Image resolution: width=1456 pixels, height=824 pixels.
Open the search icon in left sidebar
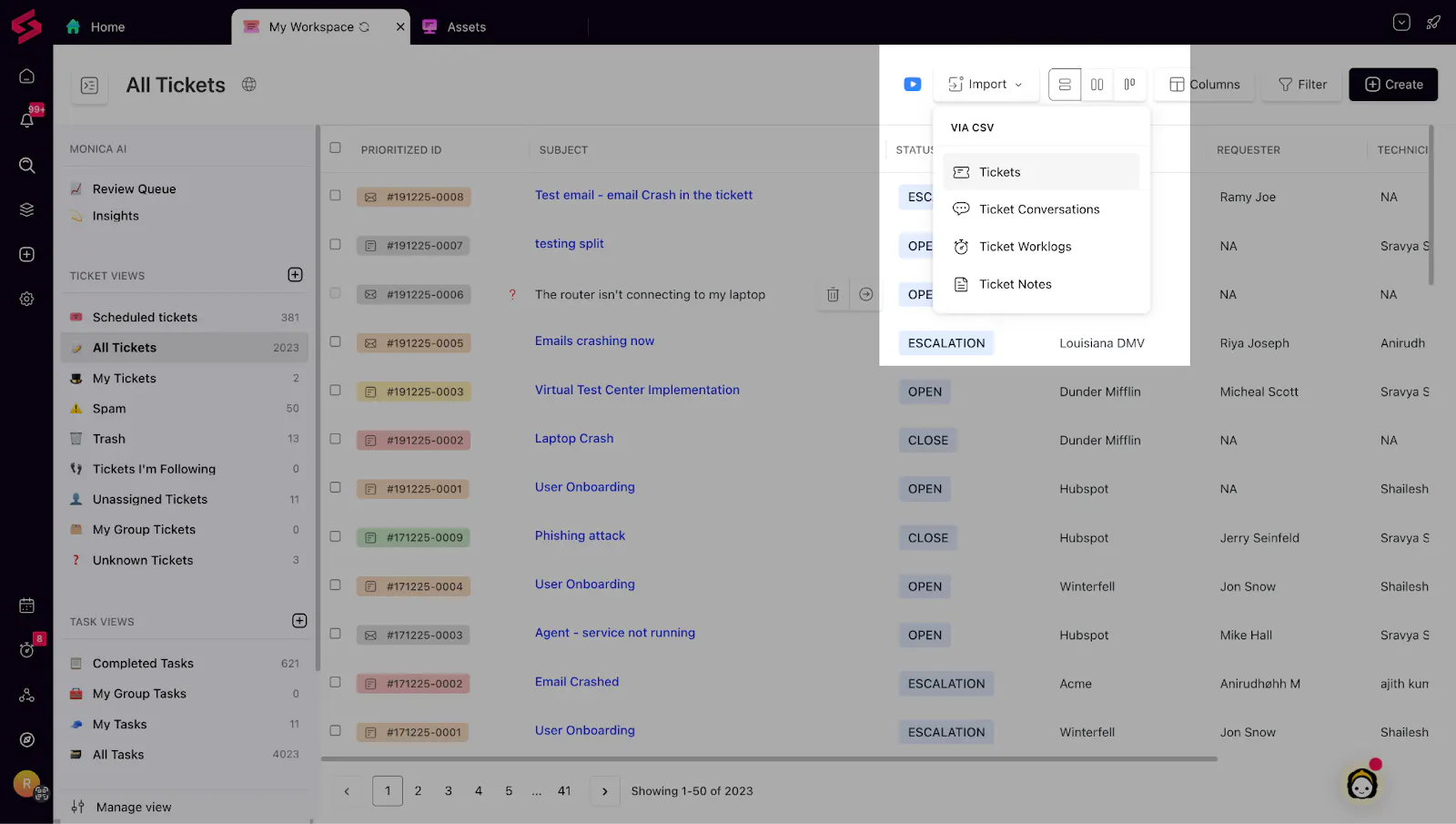click(x=27, y=165)
